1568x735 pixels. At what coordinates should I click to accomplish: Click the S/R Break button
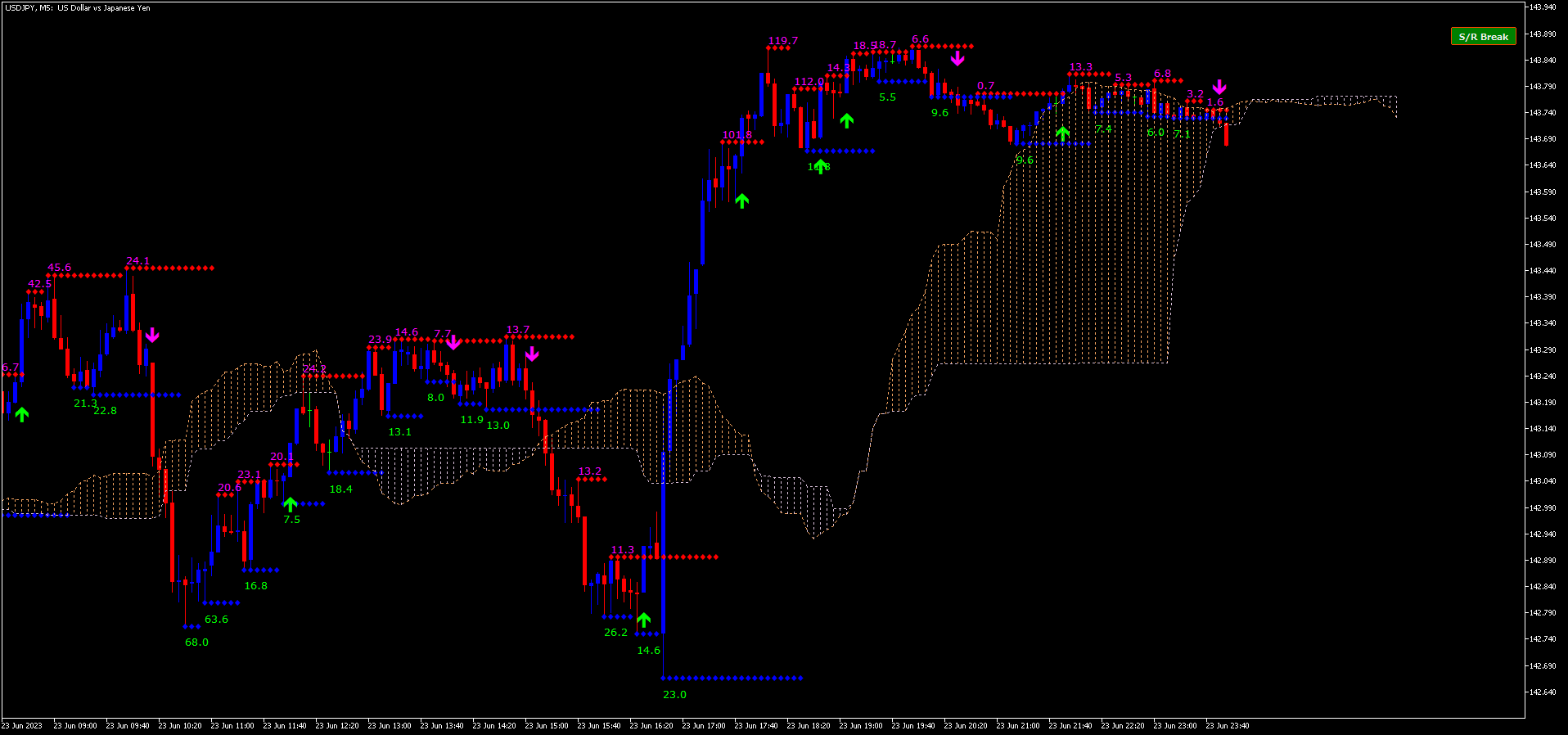(1483, 37)
